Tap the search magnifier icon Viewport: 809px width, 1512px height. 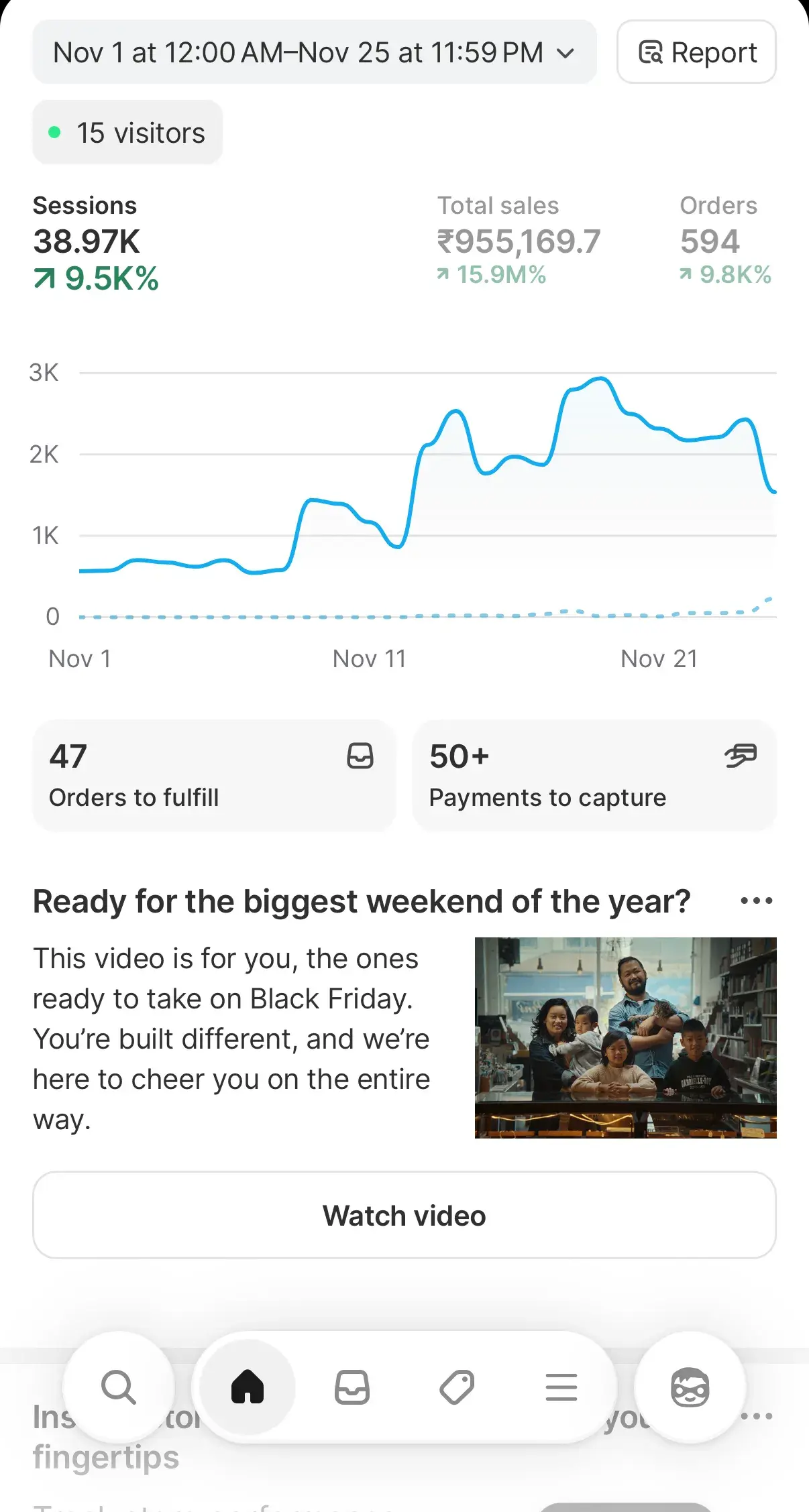(119, 1387)
